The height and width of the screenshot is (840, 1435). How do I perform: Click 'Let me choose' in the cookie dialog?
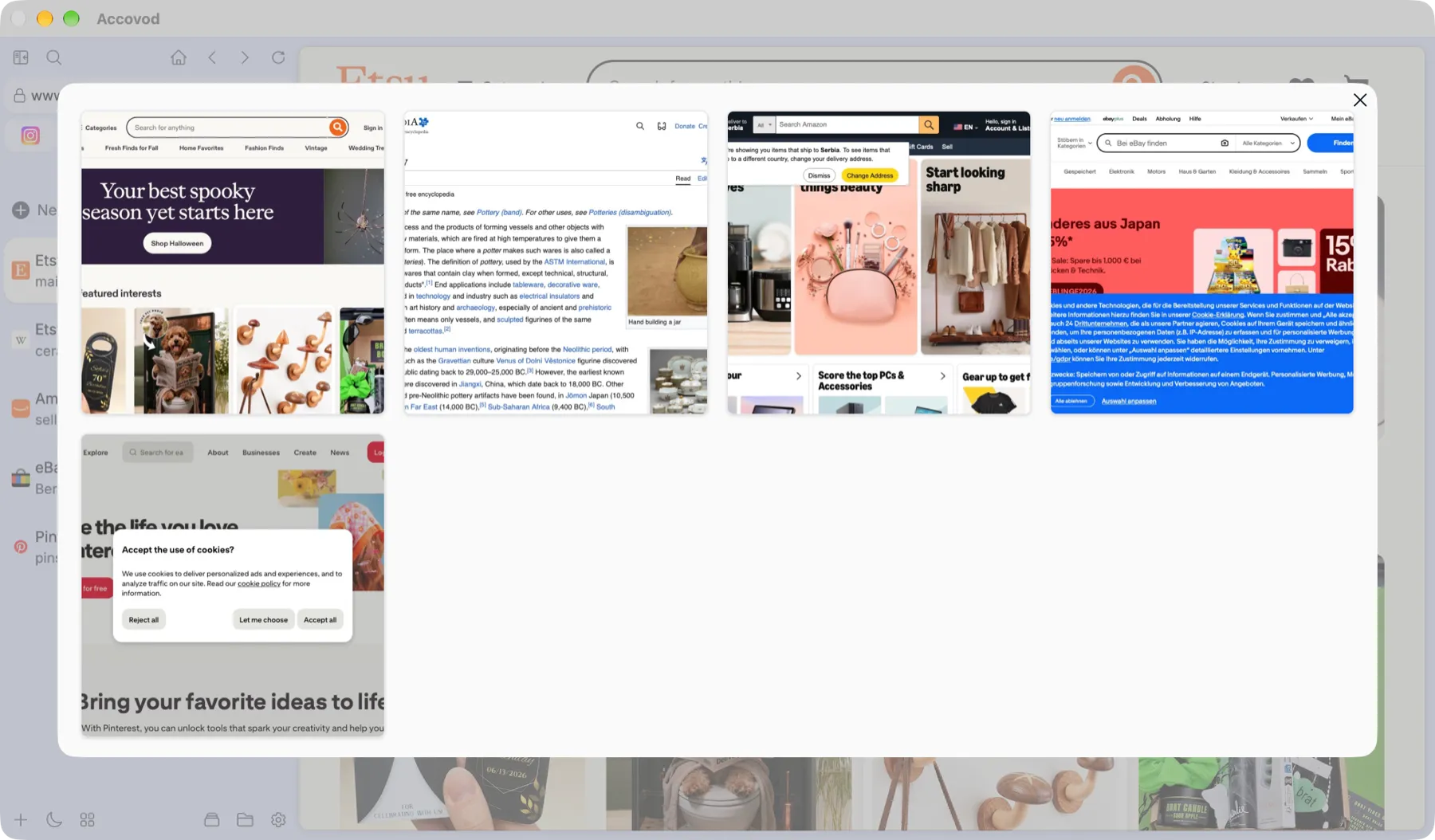[263, 620]
